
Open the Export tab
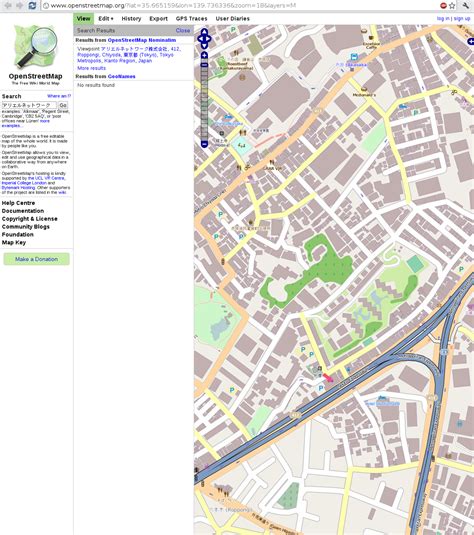pos(158,19)
